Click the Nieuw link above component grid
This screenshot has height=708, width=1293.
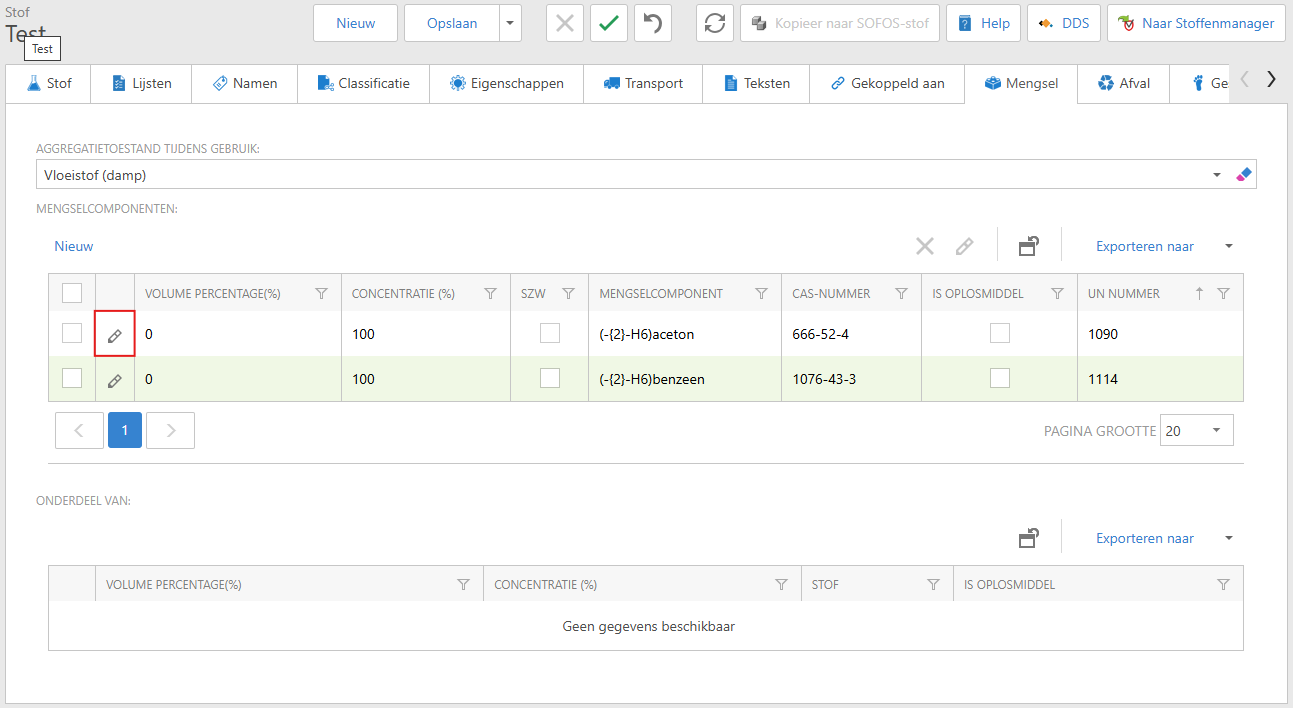click(74, 246)
